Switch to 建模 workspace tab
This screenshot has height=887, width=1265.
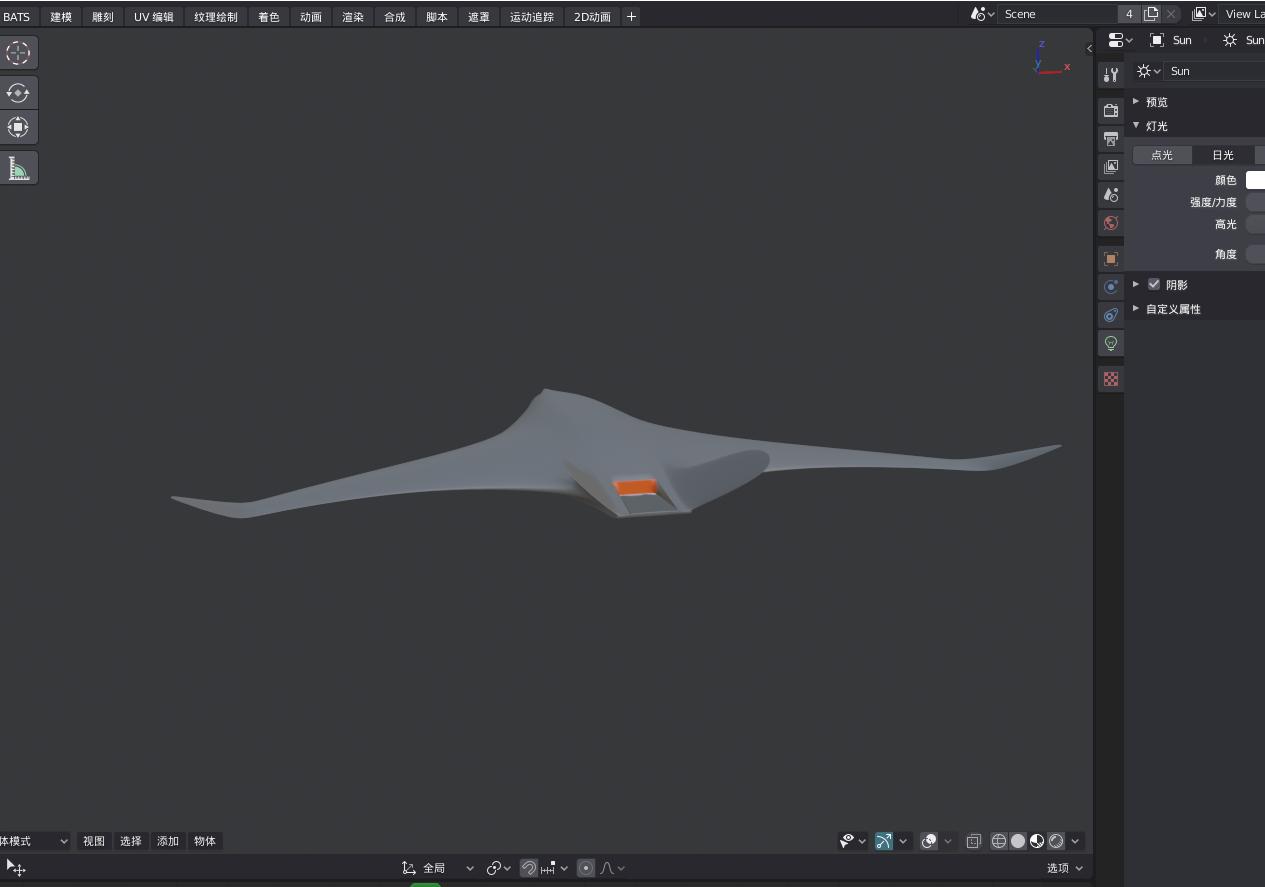point(61,17)
